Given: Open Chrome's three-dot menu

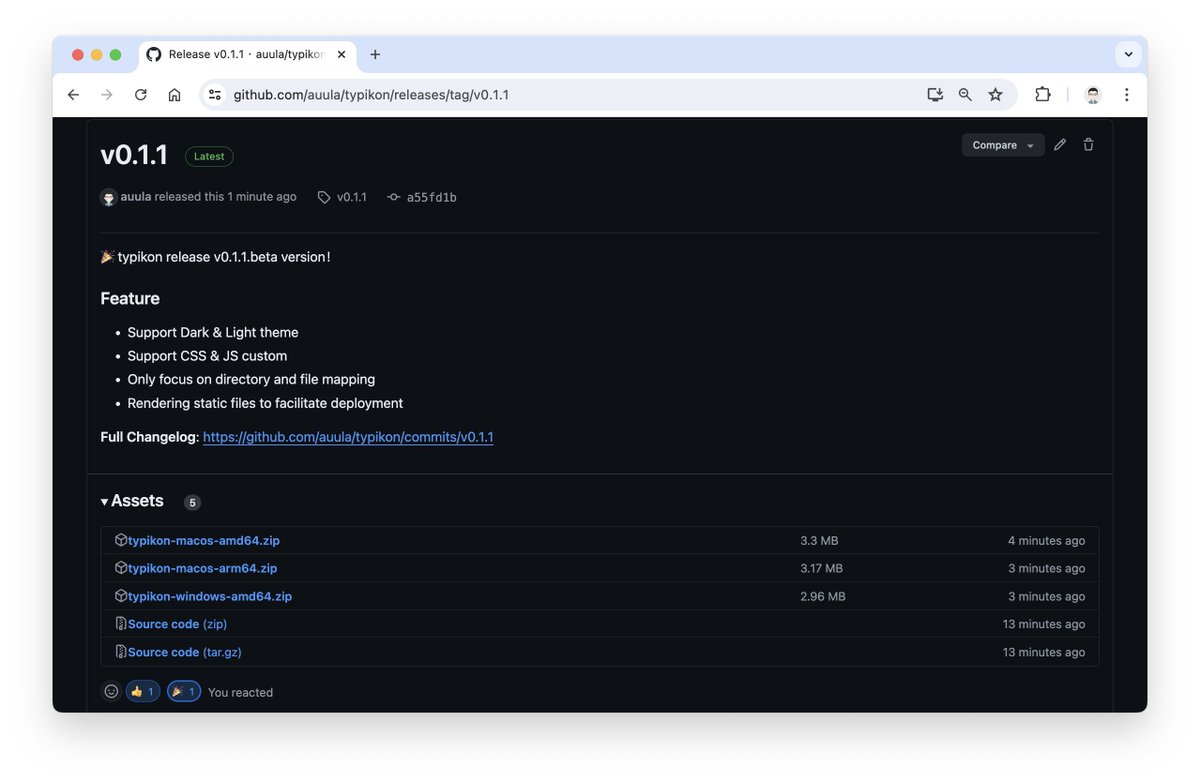Looking at the screenshot, I should coord(1127,95).
